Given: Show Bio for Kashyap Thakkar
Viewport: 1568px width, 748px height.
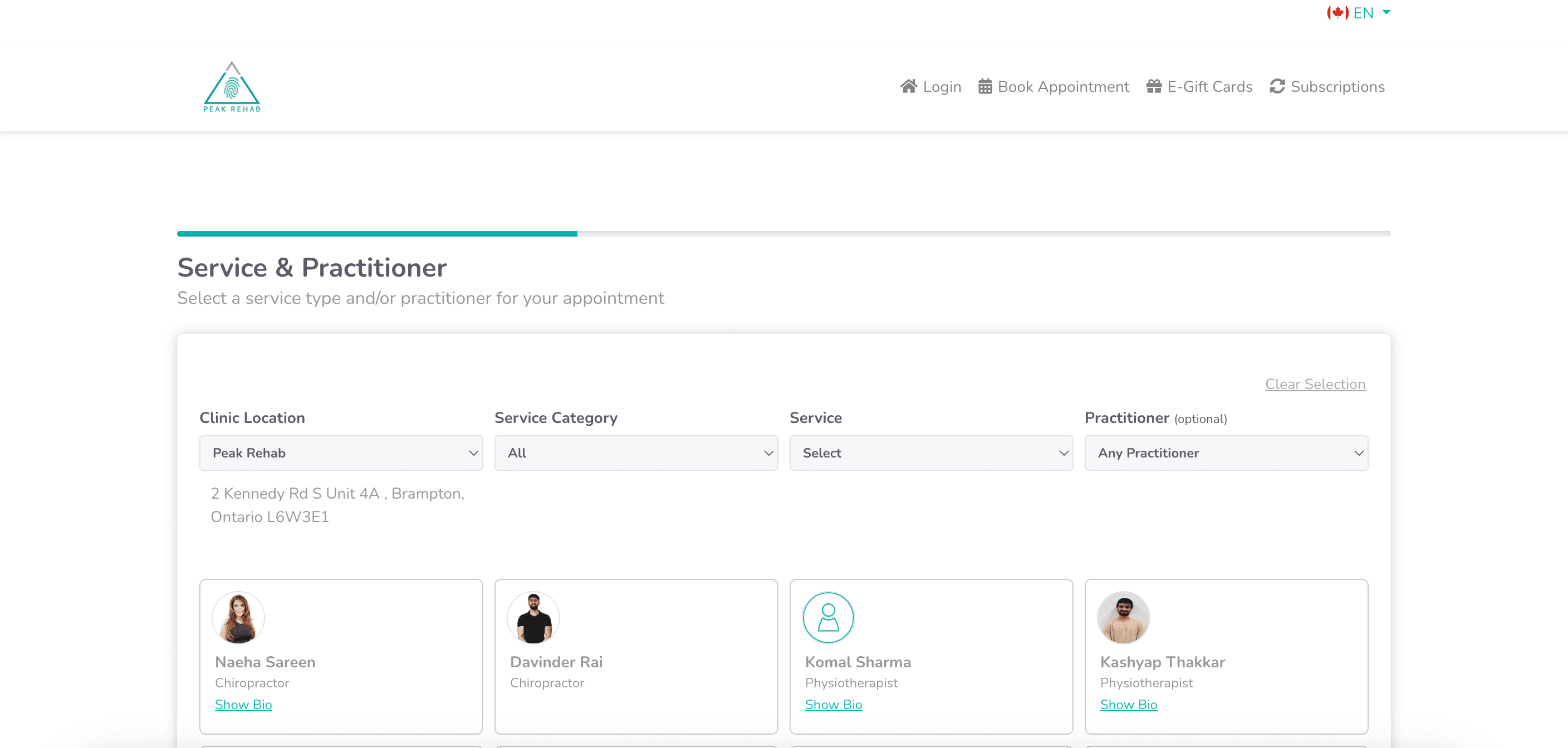Looking at the screenshot, I should pyautogui.click(x=1129, y=704).
